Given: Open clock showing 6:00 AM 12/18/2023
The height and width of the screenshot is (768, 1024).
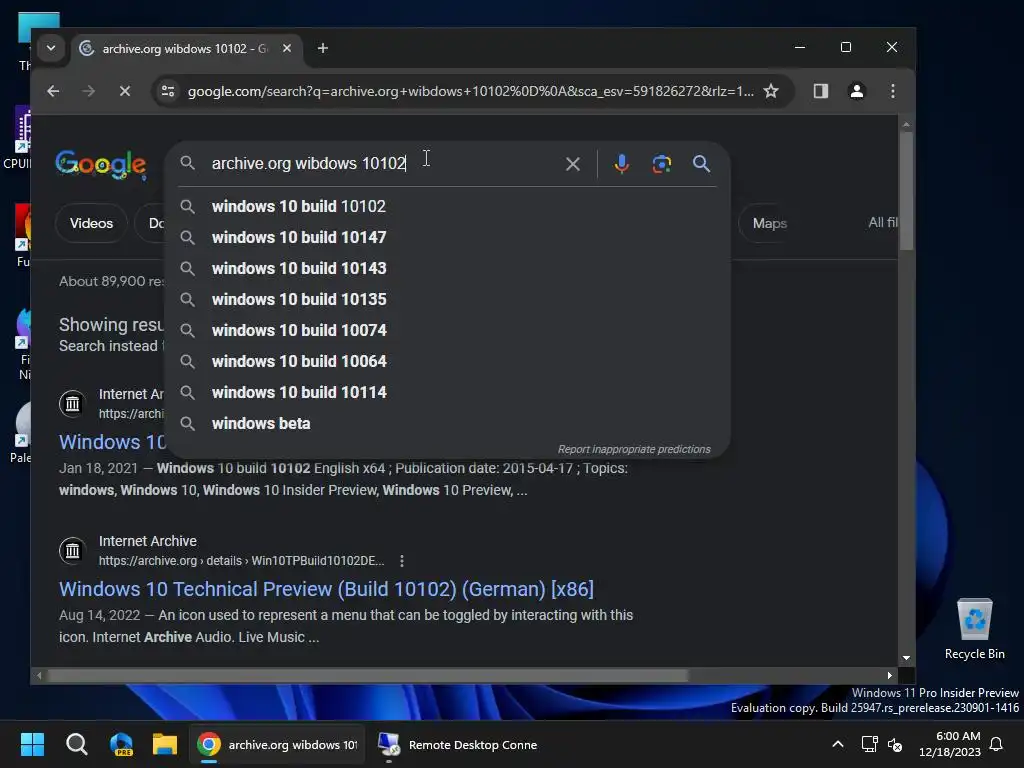Looking at the screenshot, I should click(950, 744).
